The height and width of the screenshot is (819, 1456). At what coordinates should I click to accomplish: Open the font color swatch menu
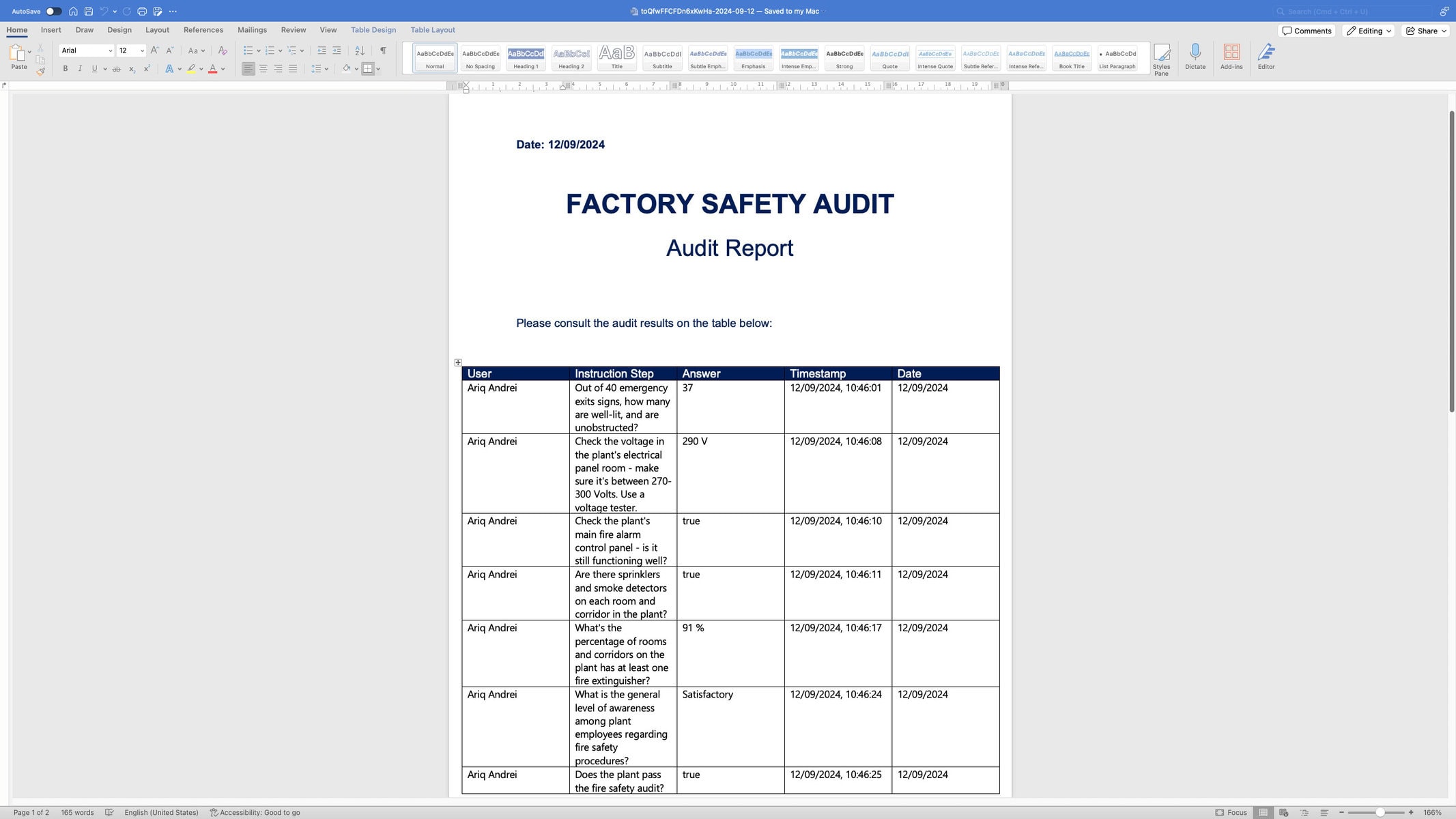click(223, 68)
